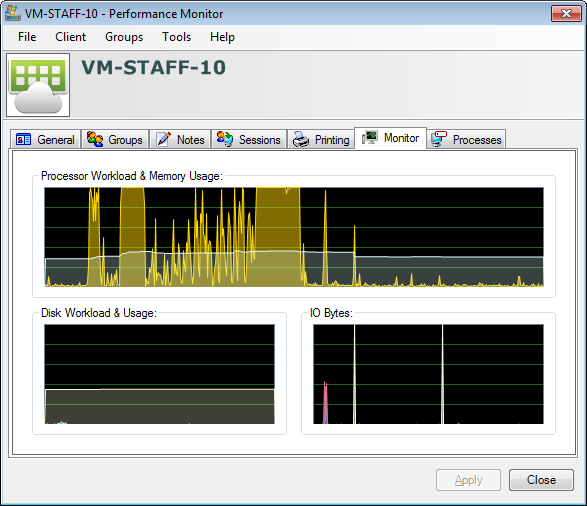Click the Processor Workload & Memory Usage label
587x506 pixels.
(132, 176)
